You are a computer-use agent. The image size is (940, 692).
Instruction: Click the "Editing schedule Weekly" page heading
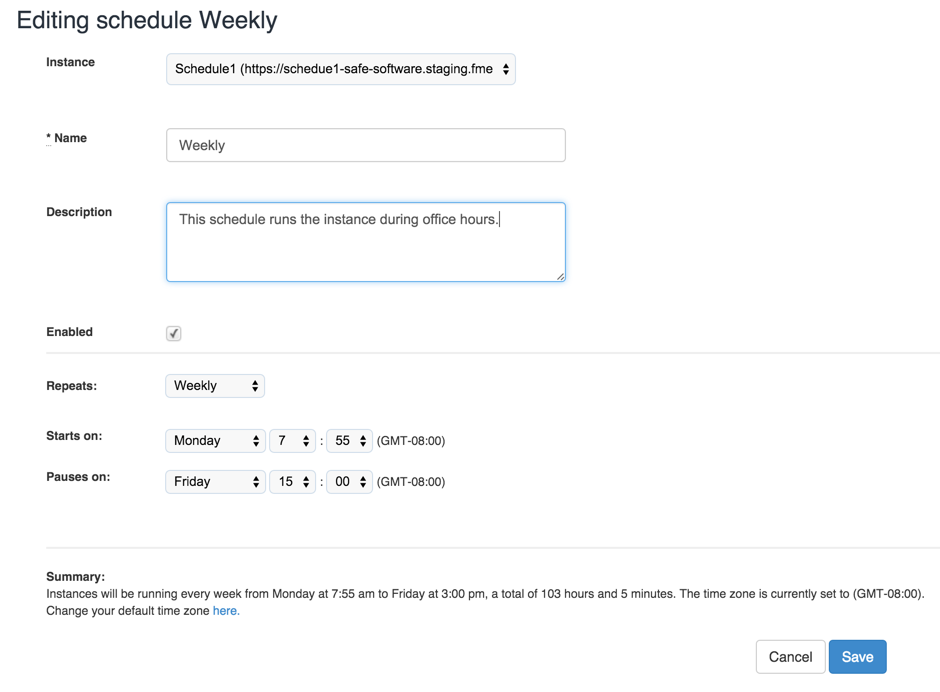(x=147, y=20)
